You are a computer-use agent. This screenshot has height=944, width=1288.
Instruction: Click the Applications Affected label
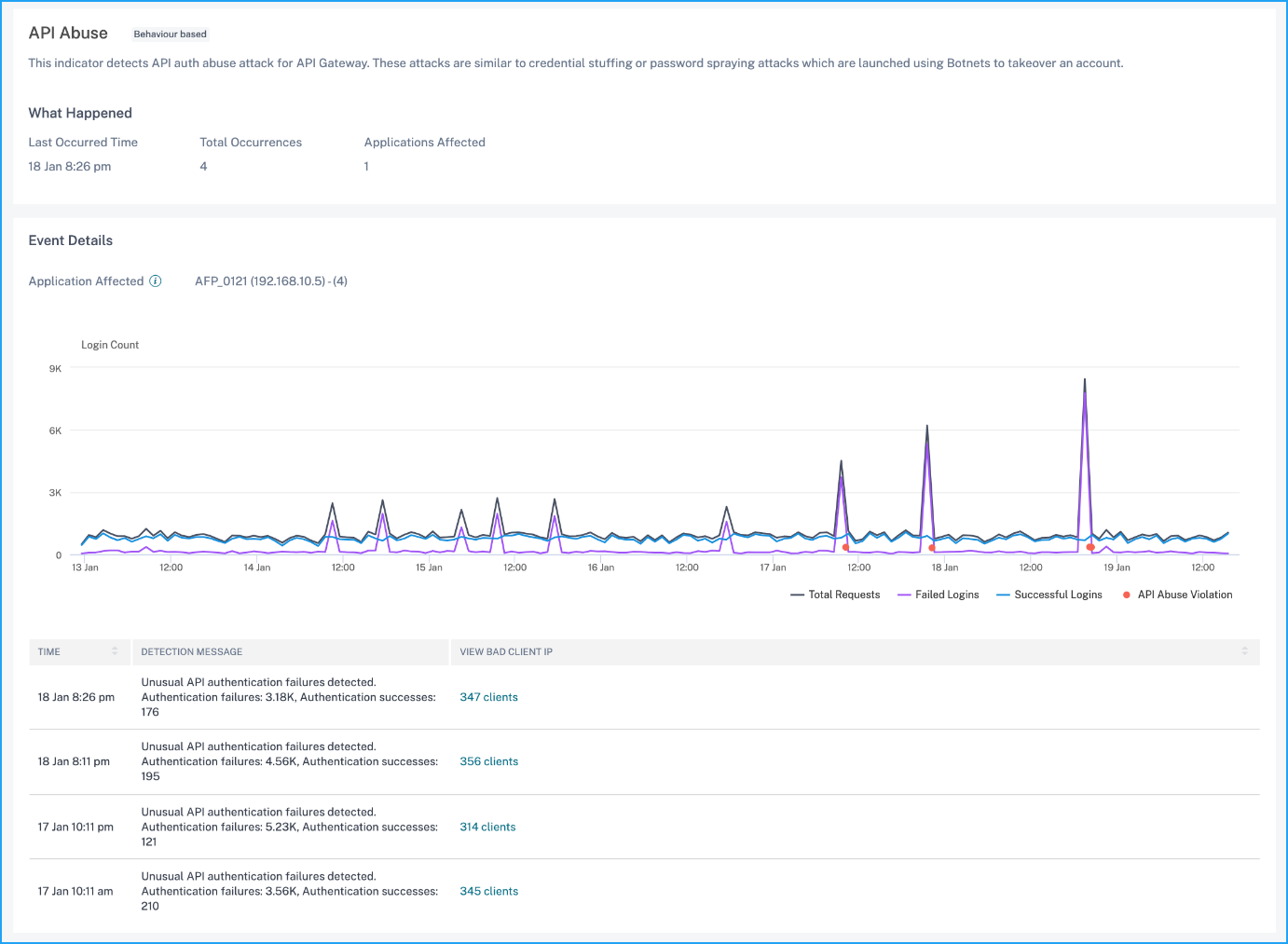(425, 143)
